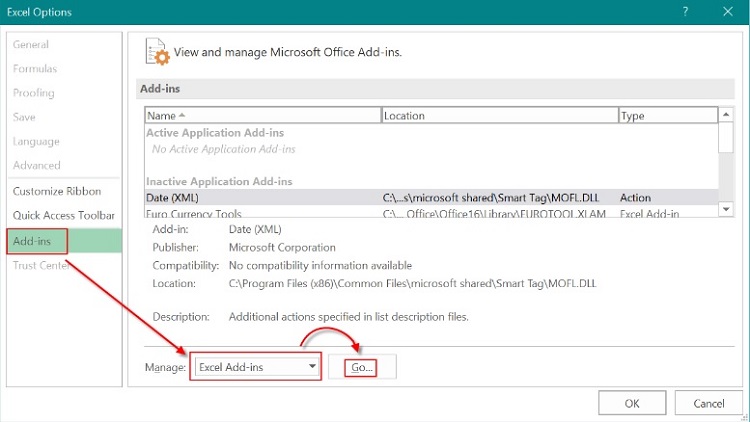Image resolution: width=750 pixels, height=422 pixels.
Task: Click the list scrollbar up arrow
Action: click(x=726, y=114)
